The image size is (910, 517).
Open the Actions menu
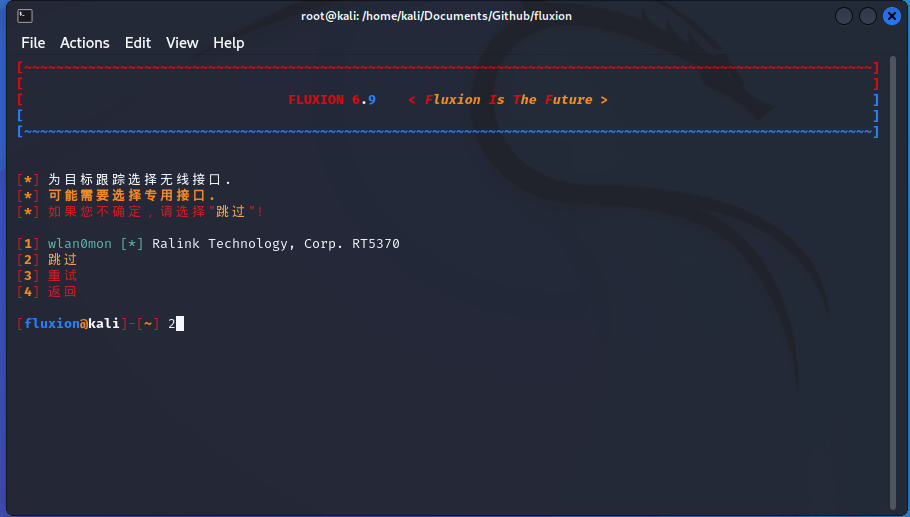coord(85,43)
